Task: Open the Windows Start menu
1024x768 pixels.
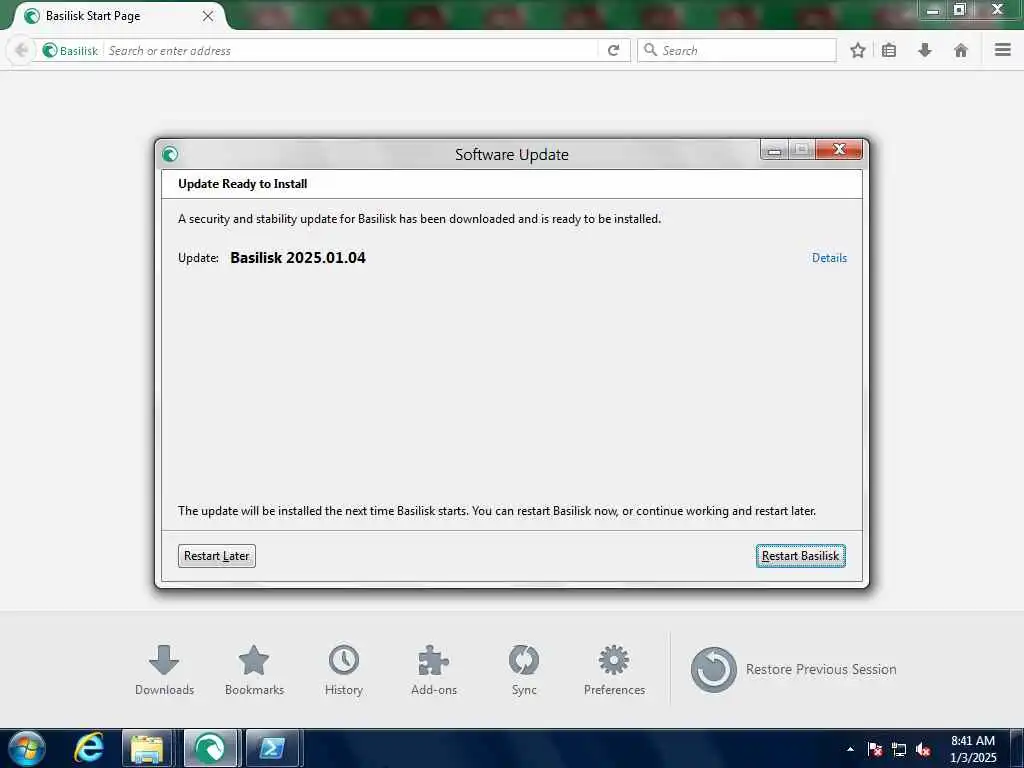Action: pos(26,748)
